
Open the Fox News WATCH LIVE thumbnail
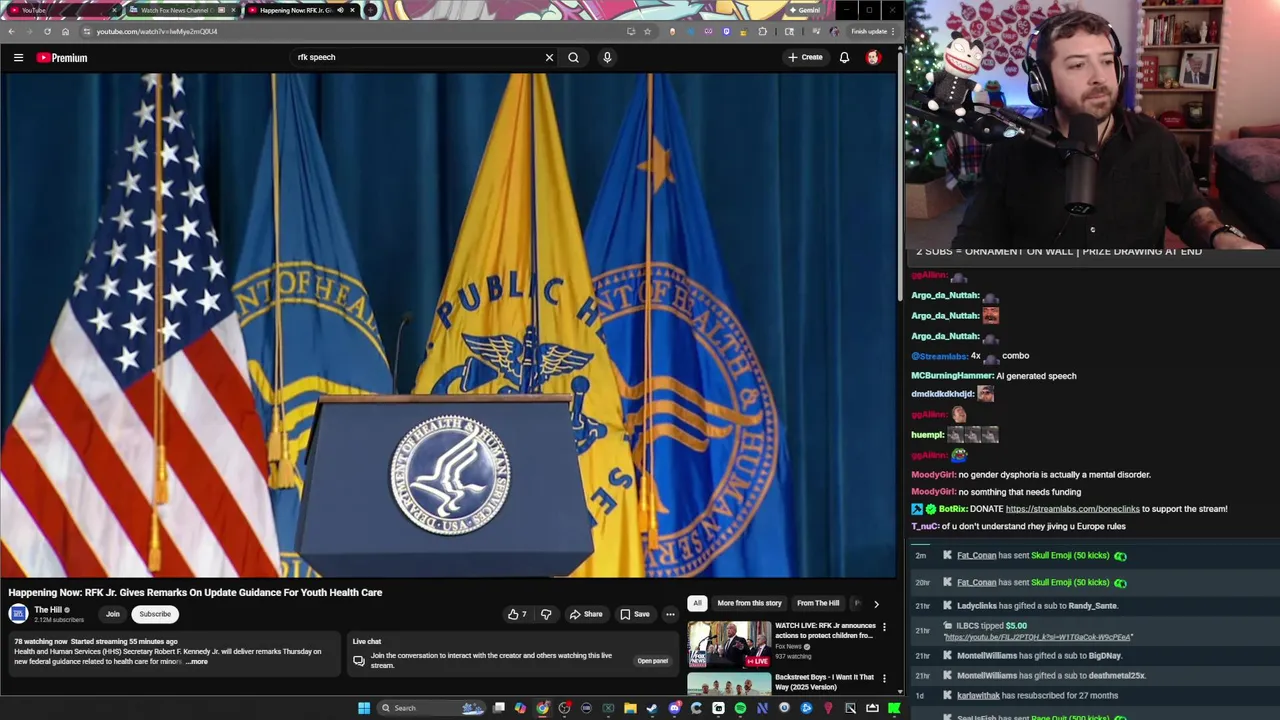729,646
